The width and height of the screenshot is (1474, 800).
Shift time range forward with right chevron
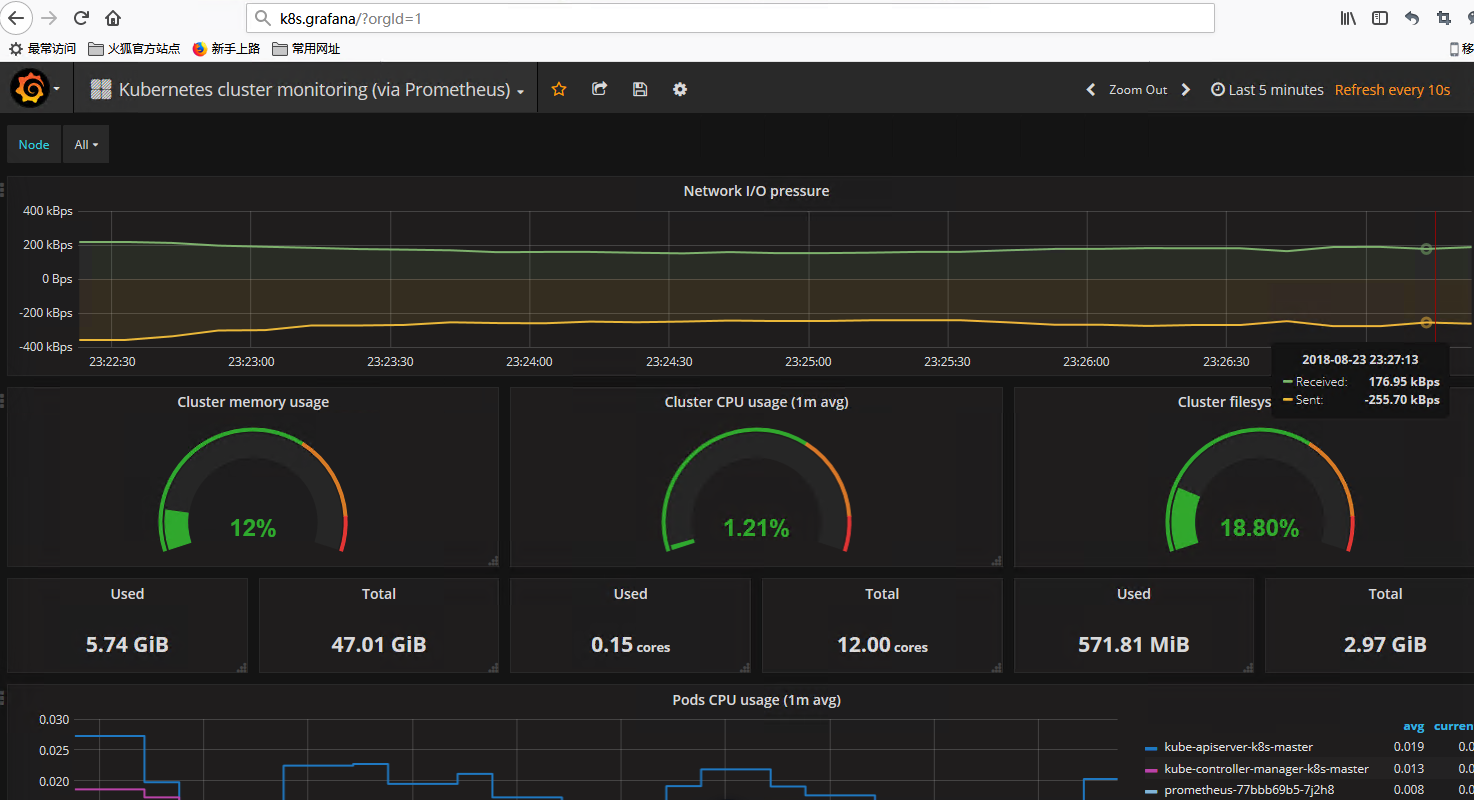tap(1186, 90)
